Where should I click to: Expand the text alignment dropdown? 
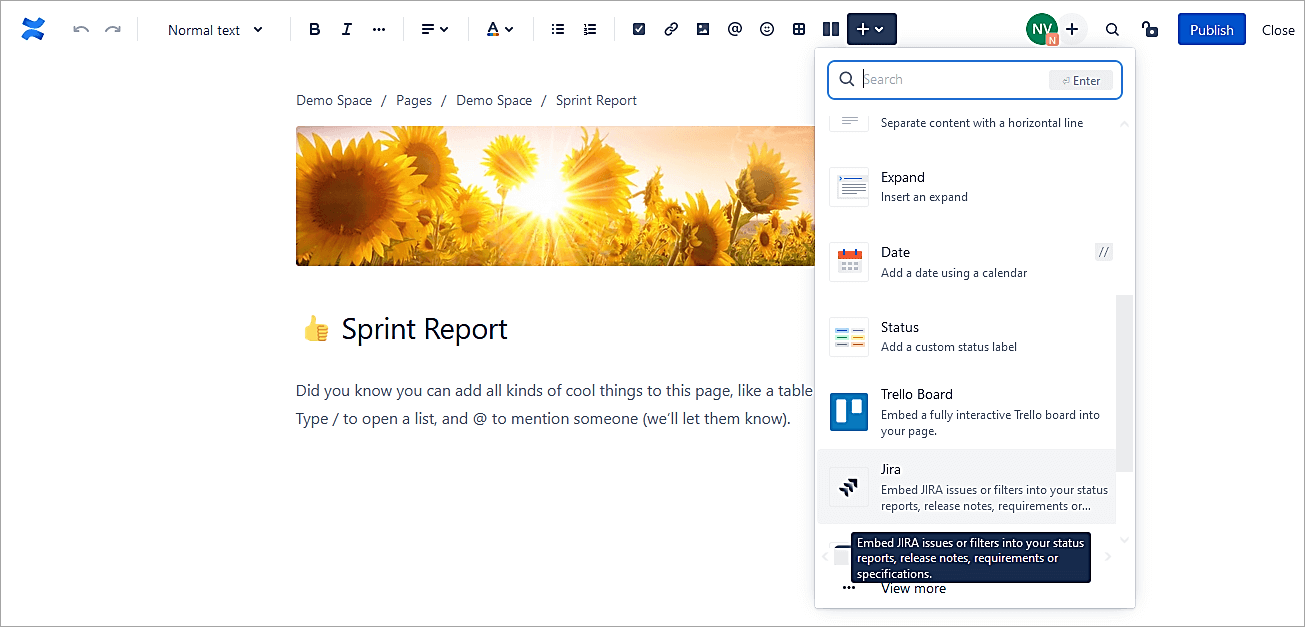click(x=434, y=30)
